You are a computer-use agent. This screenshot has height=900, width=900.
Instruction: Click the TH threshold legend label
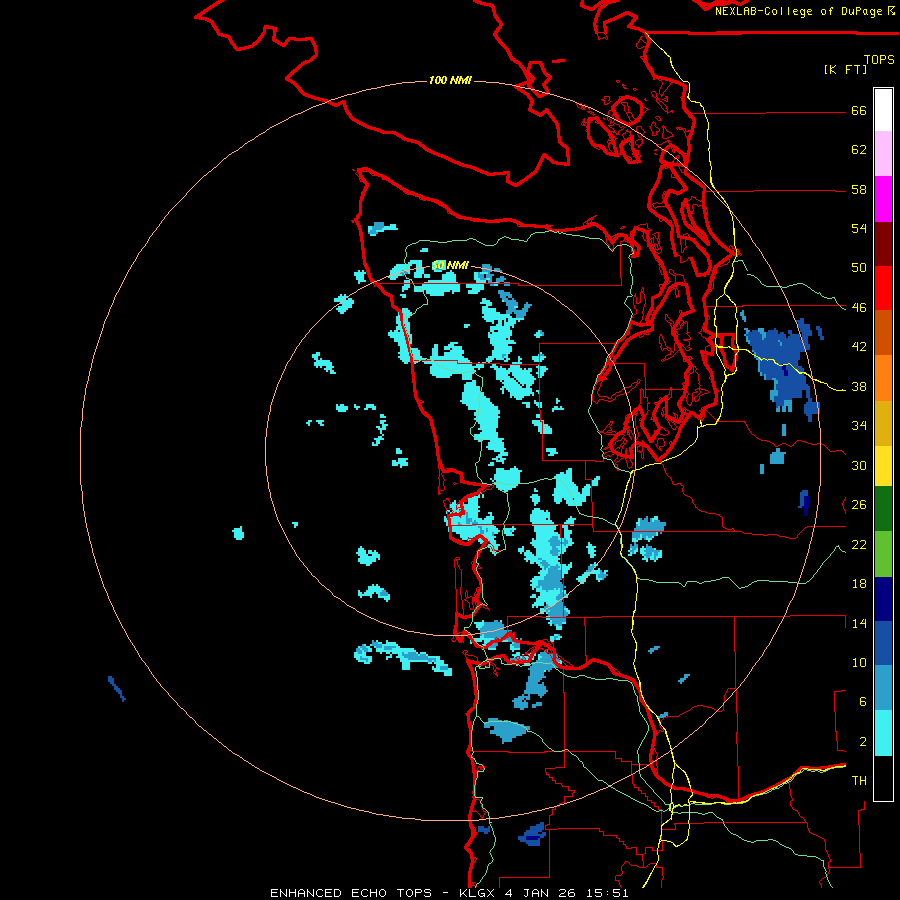tap(859, 781)
